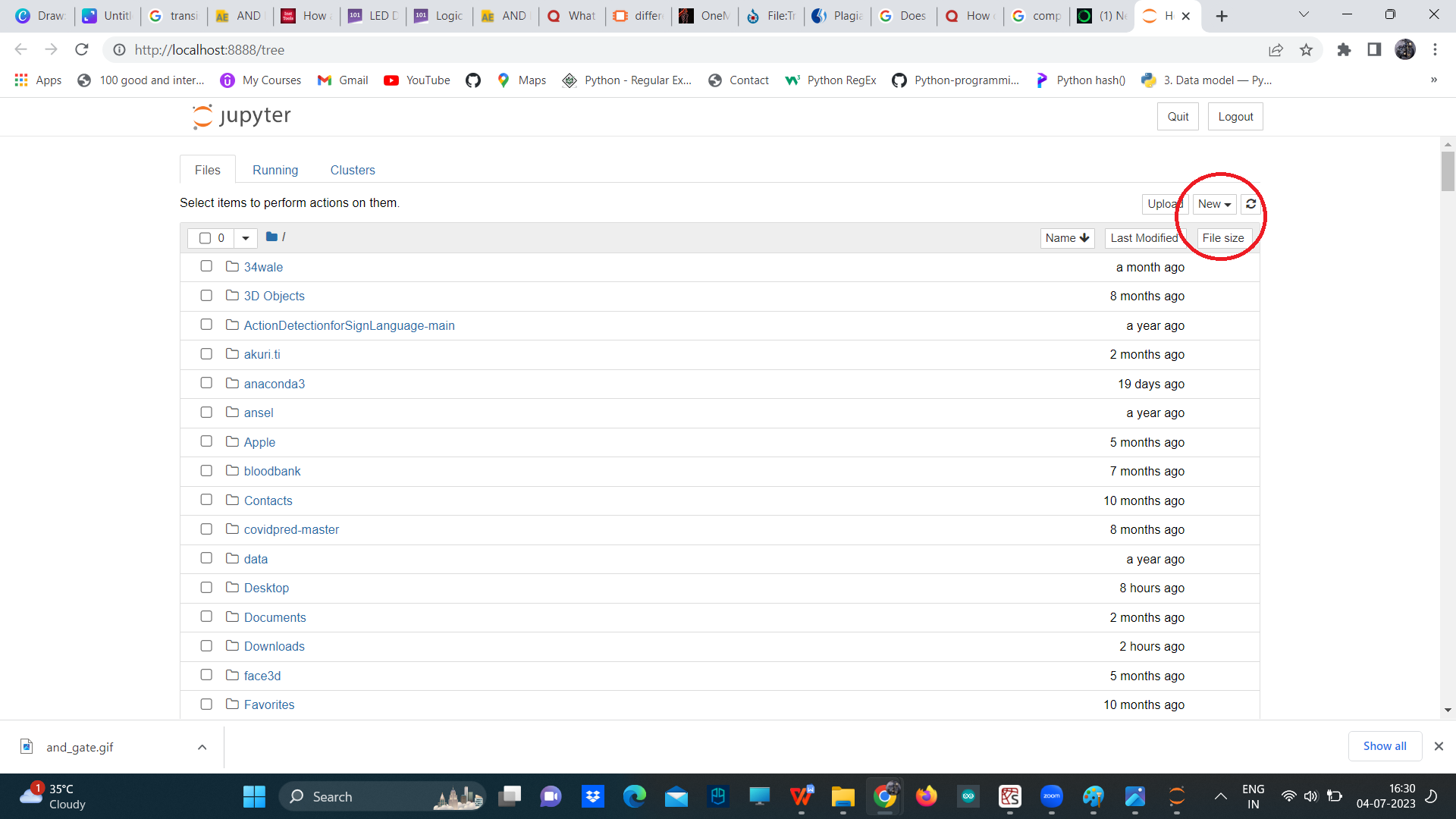Open the Documents folder link
The width and height of the screenshot is (1456, 819).
pos(275,617)
